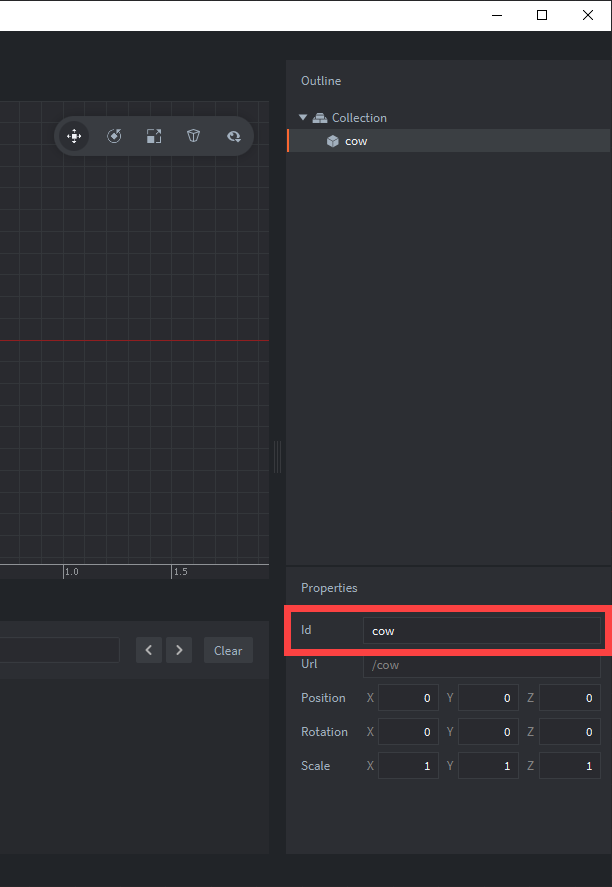Edit Position Z value
This screenshot has width=612, height=887.
[x=570, y=698]
